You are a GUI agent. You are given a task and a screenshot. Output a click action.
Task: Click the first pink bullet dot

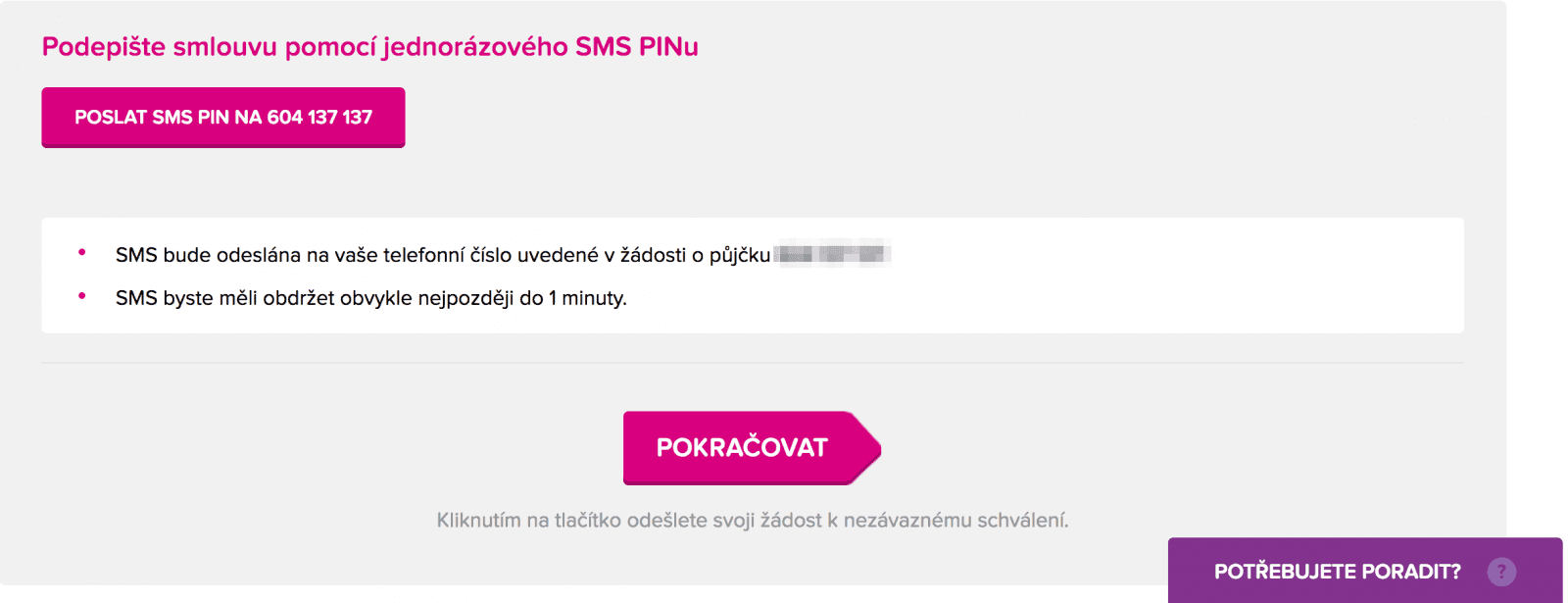pos(82,253)
